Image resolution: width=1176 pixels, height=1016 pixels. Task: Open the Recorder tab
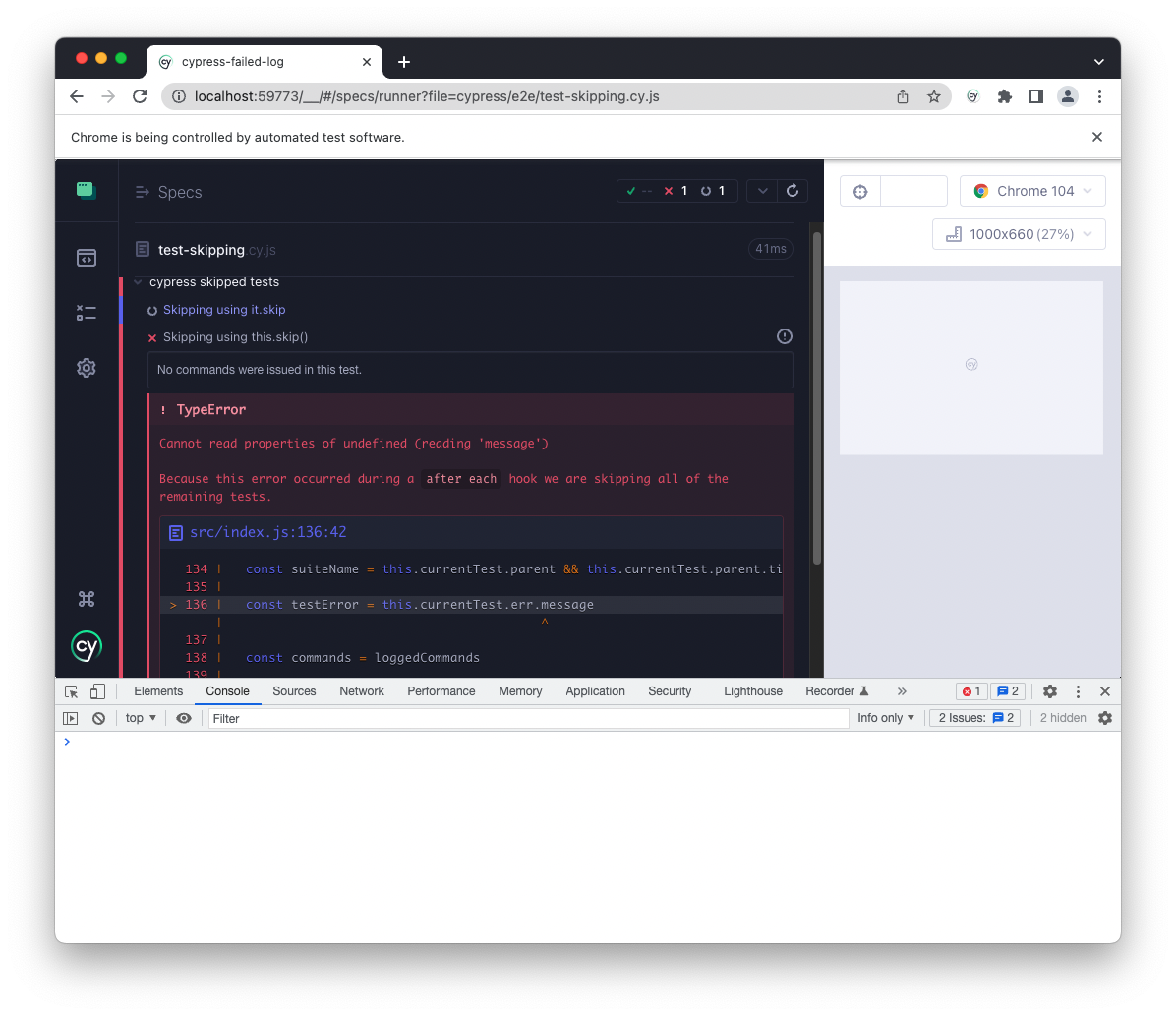pyautogui.click(x=836, y=691)
